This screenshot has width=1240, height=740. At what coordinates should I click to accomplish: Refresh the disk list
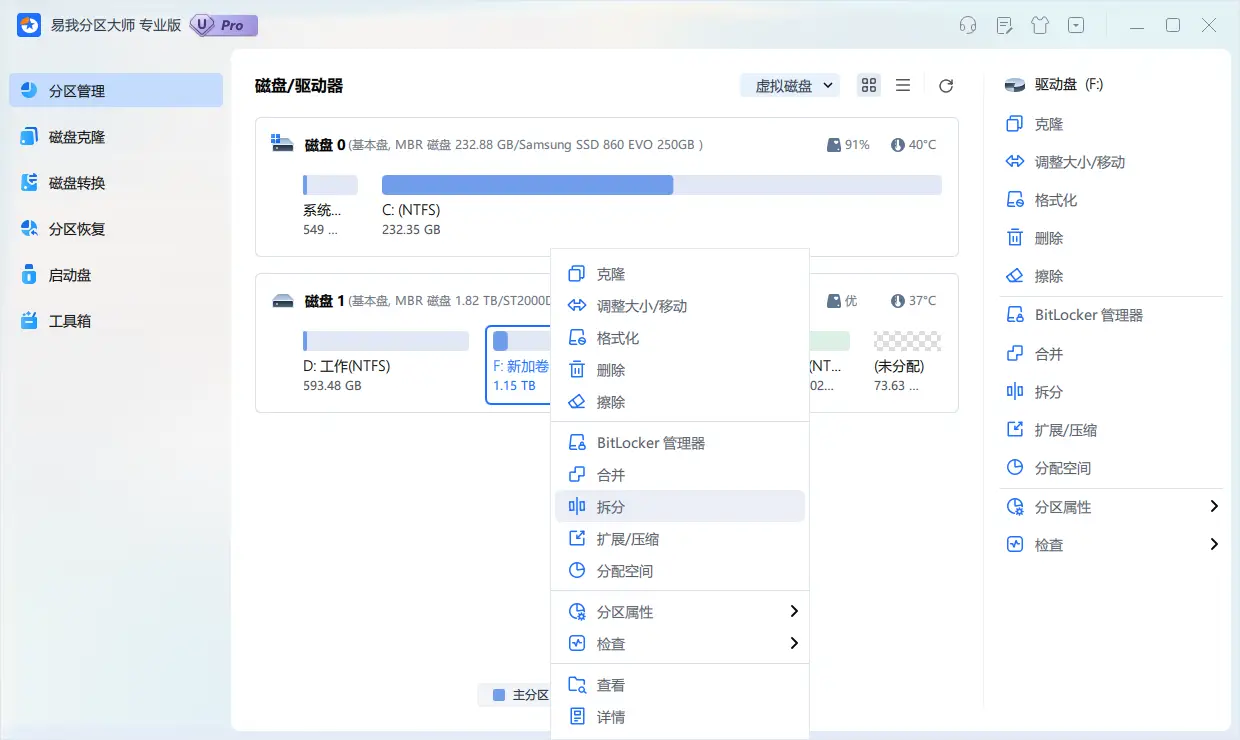click(x=945, y=85)
